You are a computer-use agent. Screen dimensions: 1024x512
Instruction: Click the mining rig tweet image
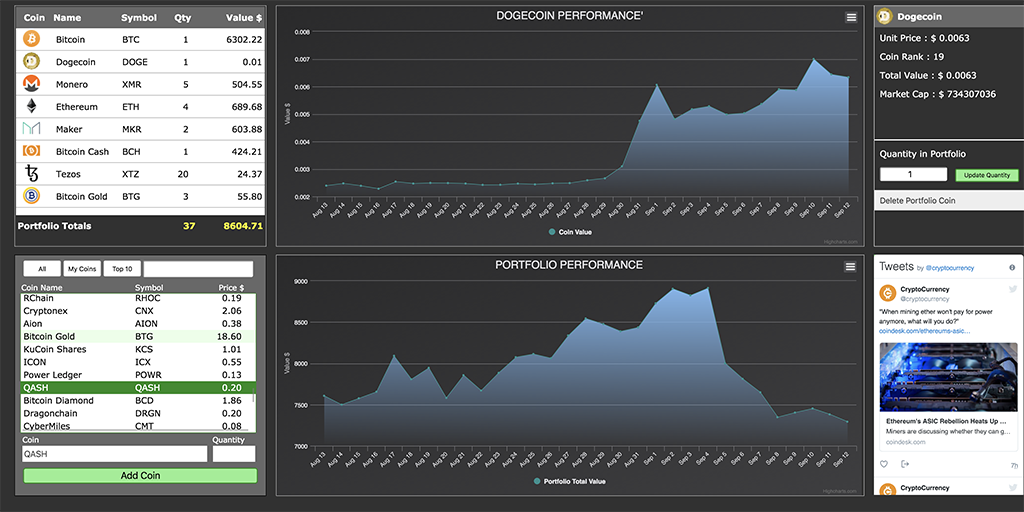pos(949,377)
